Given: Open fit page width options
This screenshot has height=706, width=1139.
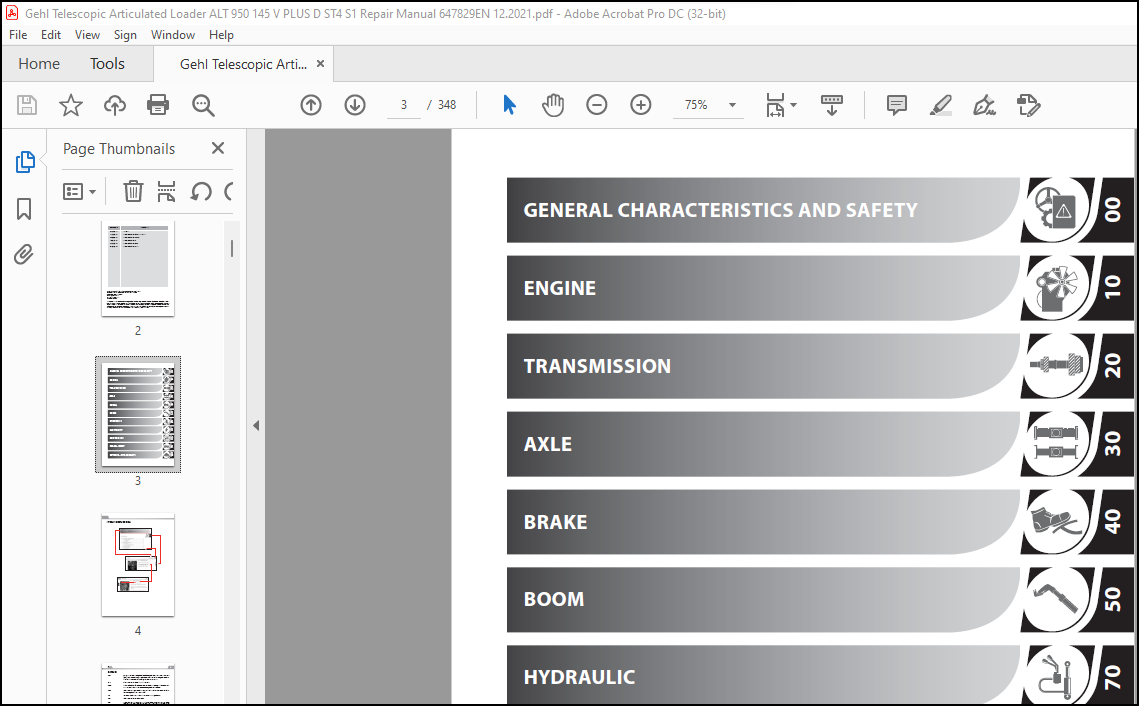Looking at the screenshot, I should coord(781,105).
